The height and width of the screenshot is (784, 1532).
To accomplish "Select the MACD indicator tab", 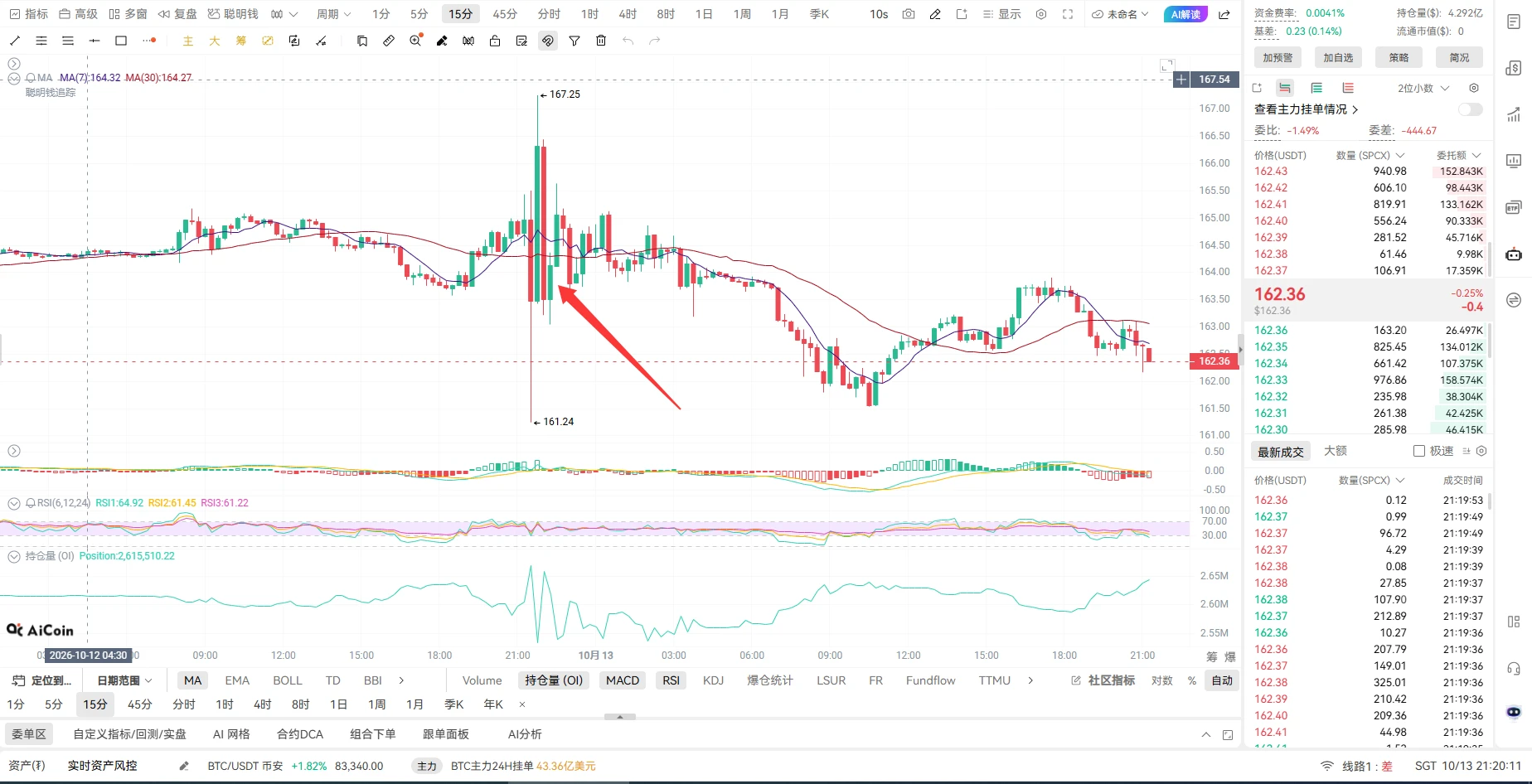I will [x=623, y=680].
